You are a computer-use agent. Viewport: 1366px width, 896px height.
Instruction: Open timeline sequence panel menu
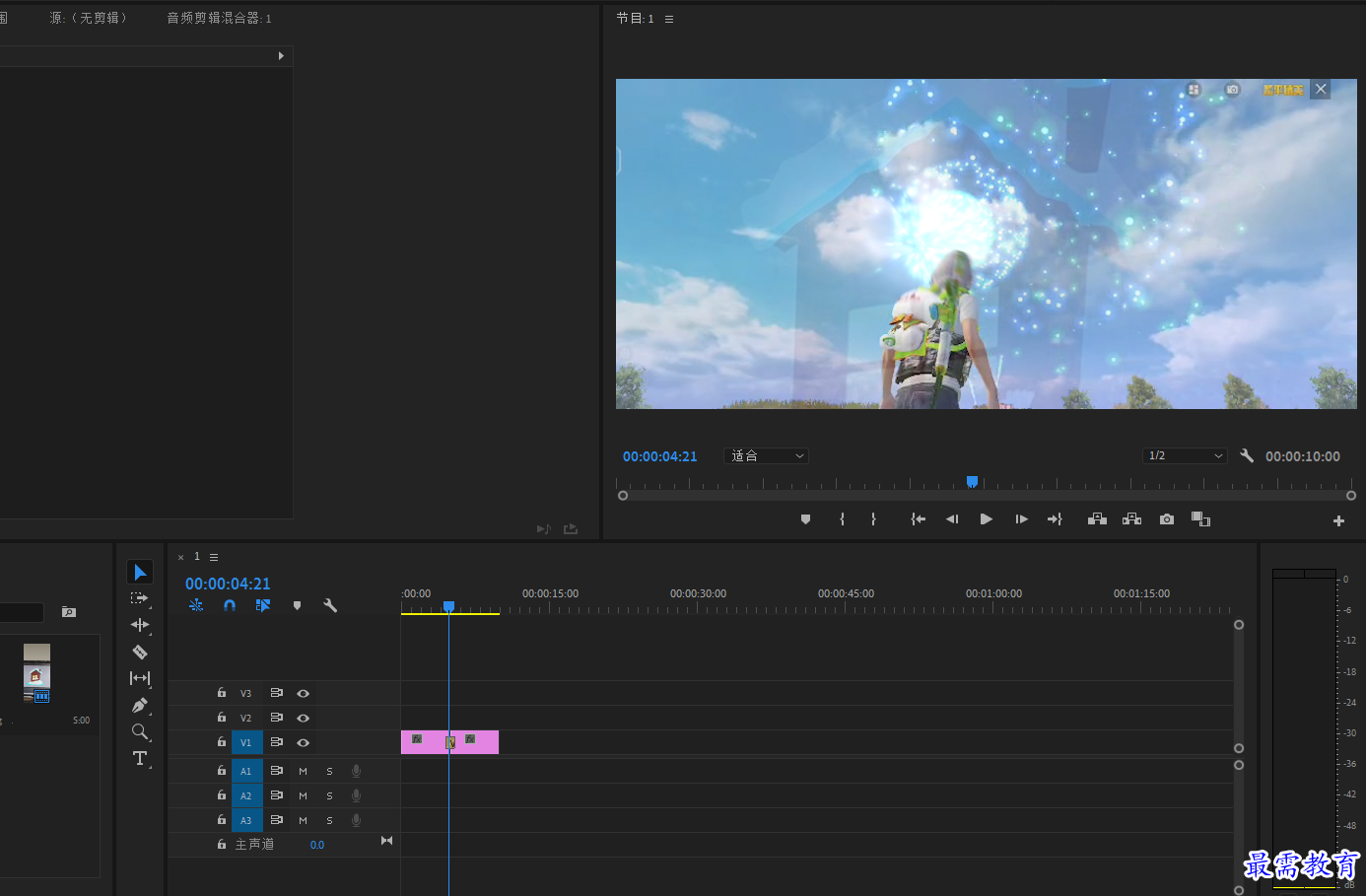214,558
